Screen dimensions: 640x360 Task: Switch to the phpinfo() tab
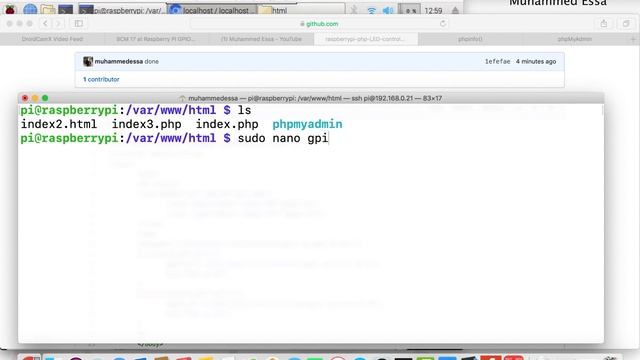(470, 39)
